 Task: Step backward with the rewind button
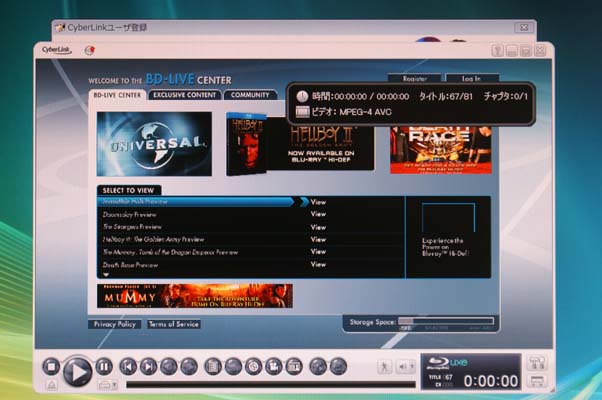pyautogui.click(x=169, y=367)
